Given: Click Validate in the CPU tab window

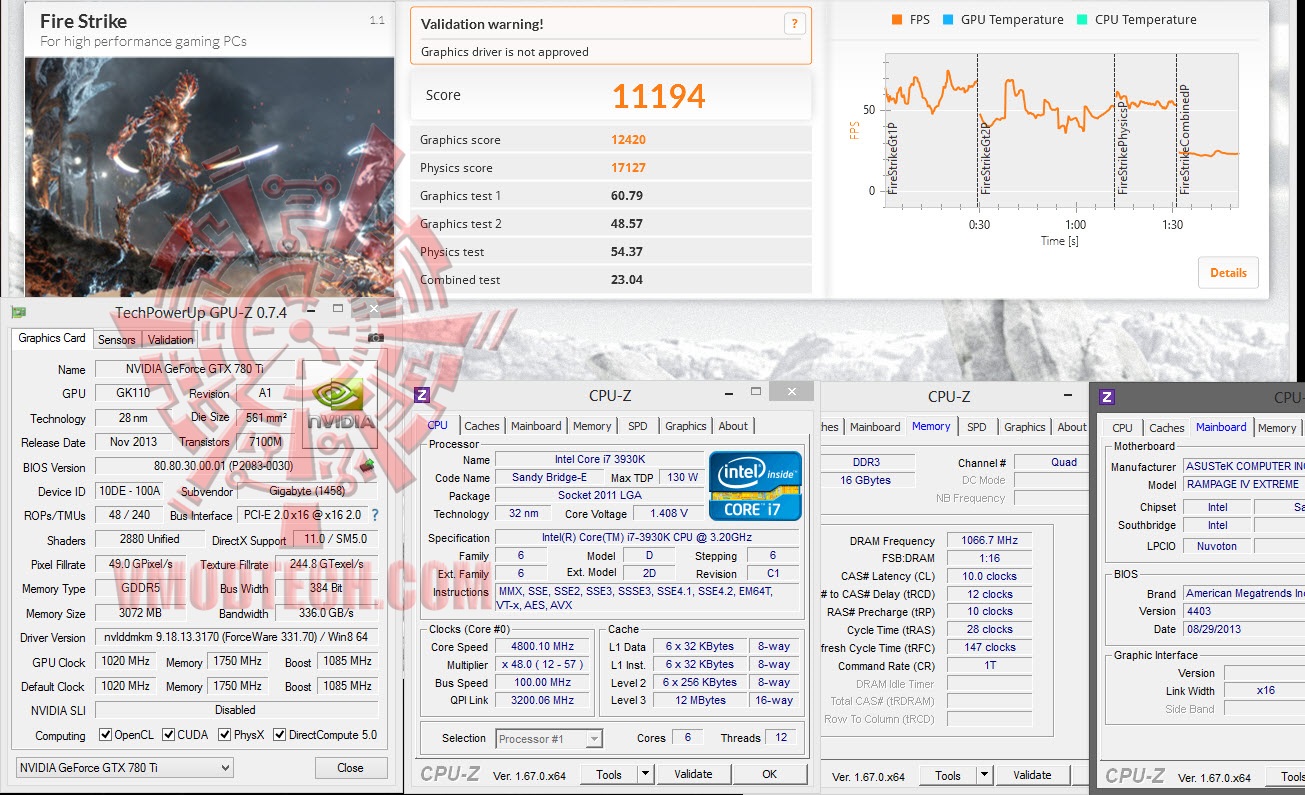Looking at the screenshot, I should (693, 774).
